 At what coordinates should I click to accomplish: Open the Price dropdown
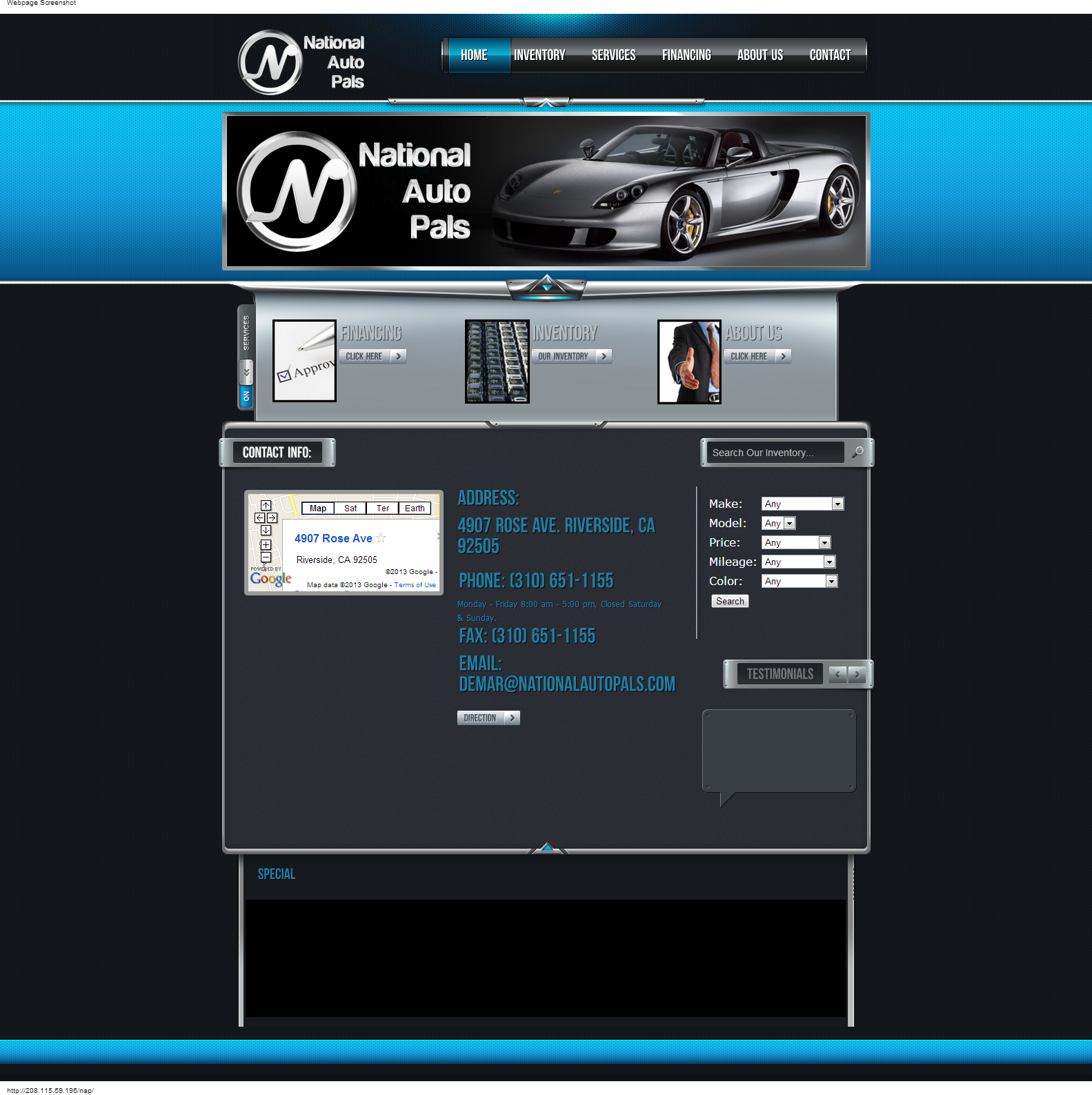click(x=796, y=542)
